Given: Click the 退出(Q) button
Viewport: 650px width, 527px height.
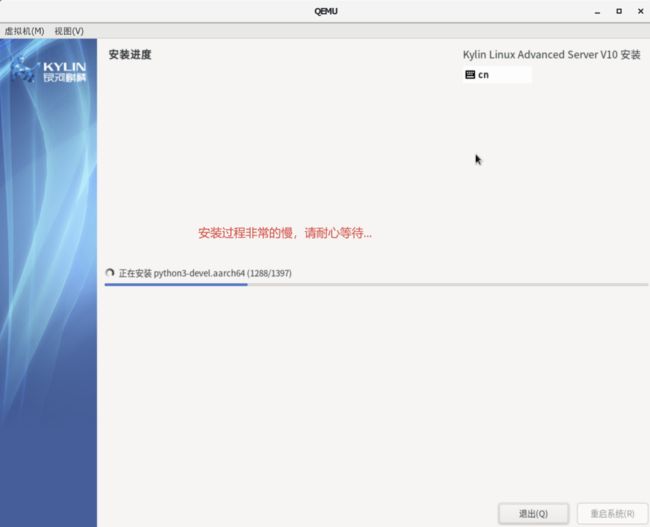Looking at the screenshot, I should coord(534,514).
